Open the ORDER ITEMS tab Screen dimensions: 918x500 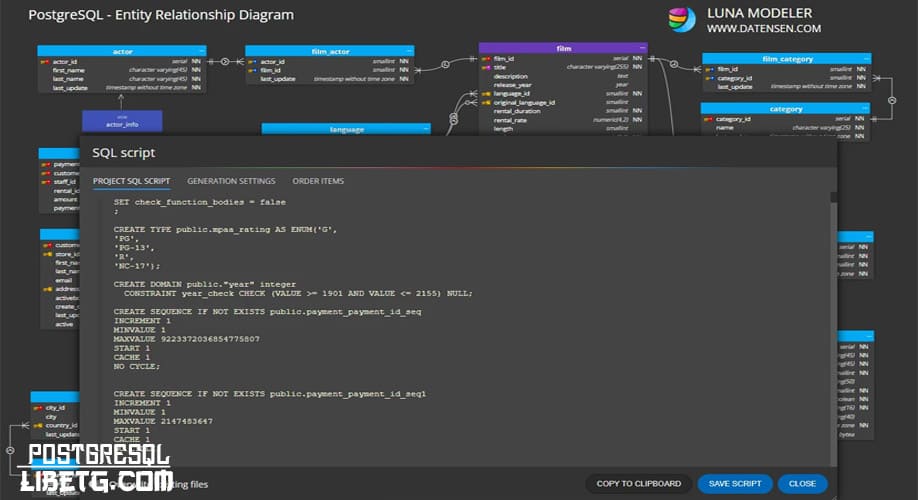(x=318, y=181)
